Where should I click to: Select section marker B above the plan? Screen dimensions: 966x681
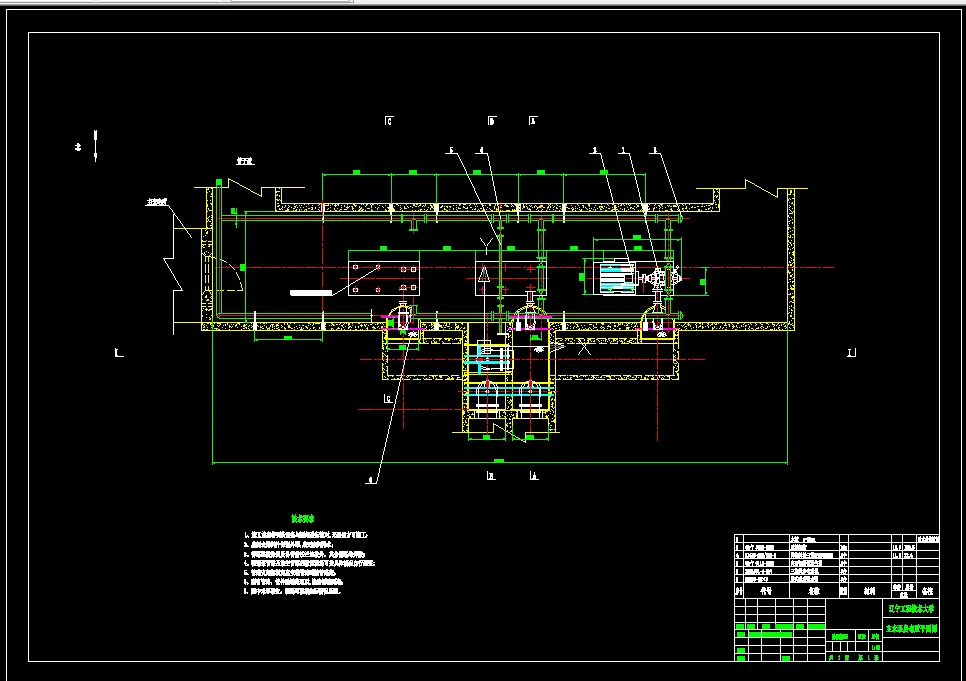(491, 121)
